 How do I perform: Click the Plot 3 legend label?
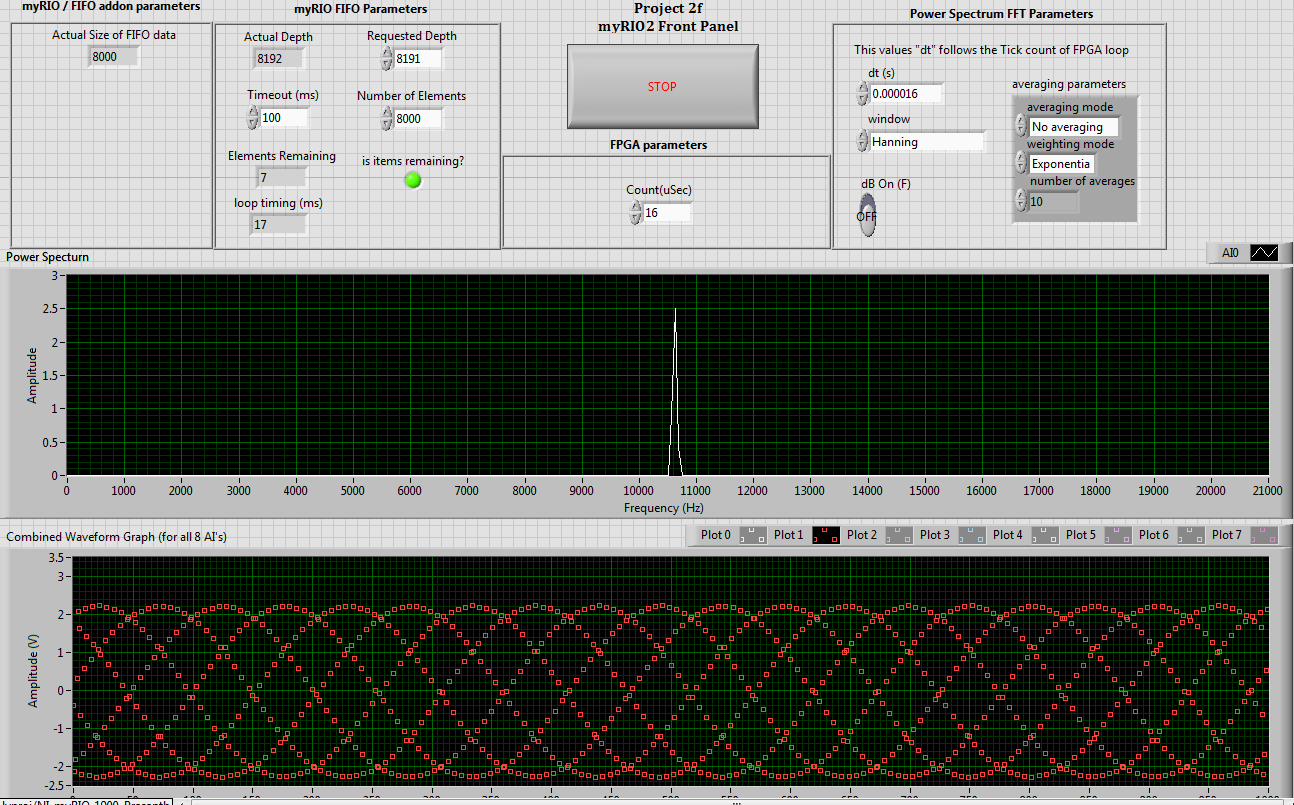click(x=935, y=535)
